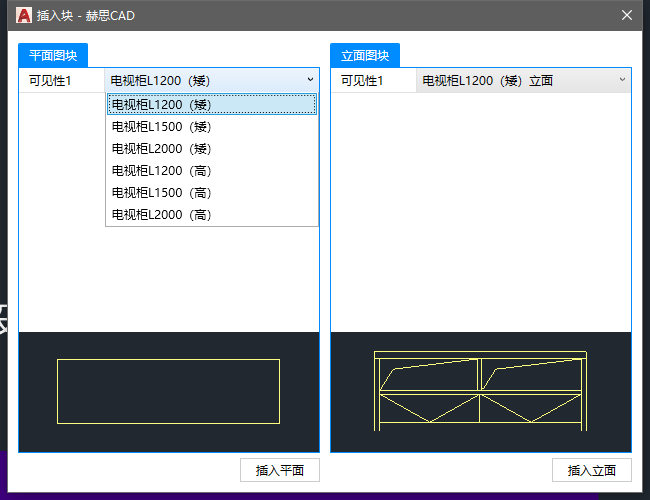Click the plan view rectangle preview
Viewport: 650px width, 500px height.
168,391
